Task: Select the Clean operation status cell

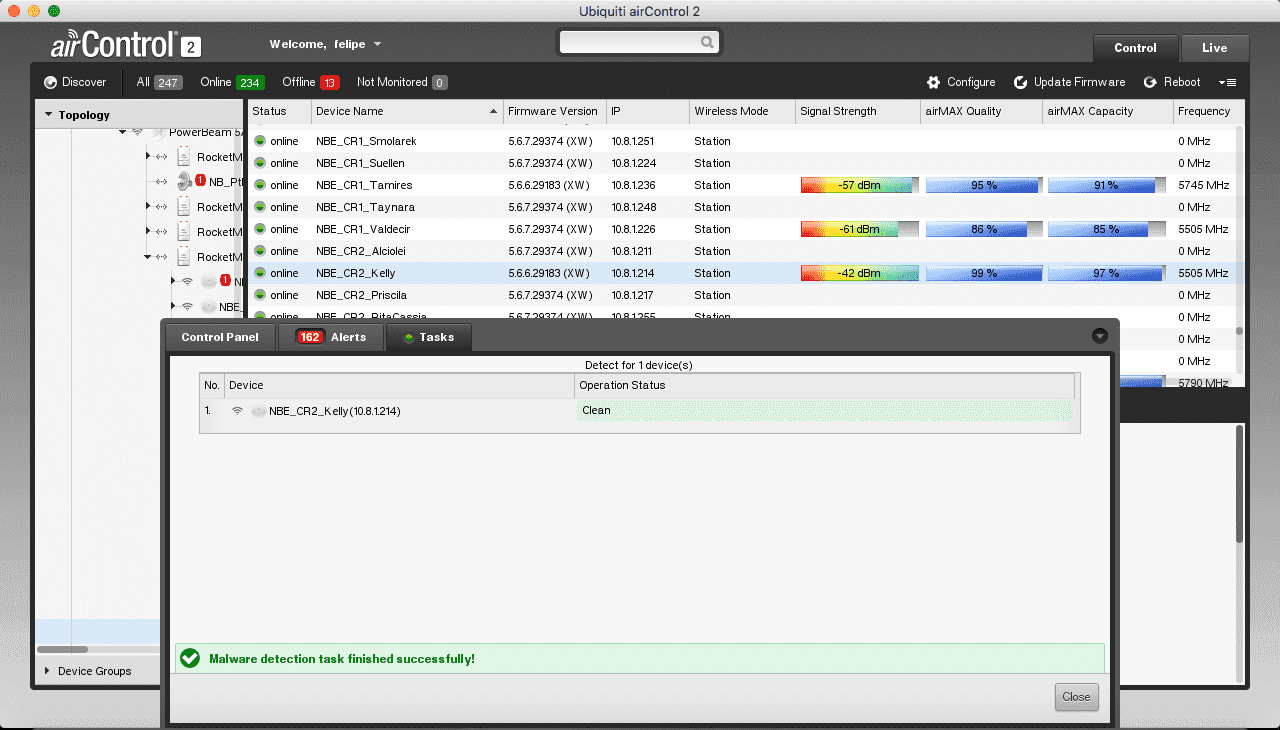Action: coord(825,410)
